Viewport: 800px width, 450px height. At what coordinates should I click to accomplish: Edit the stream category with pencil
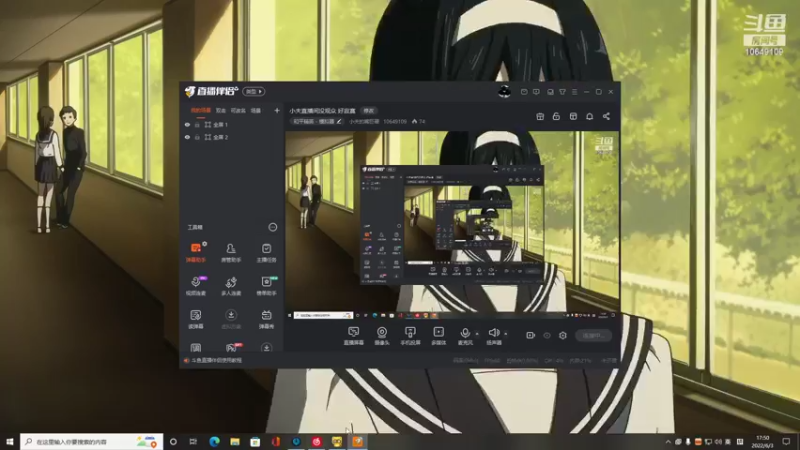[x=339, y=121]
